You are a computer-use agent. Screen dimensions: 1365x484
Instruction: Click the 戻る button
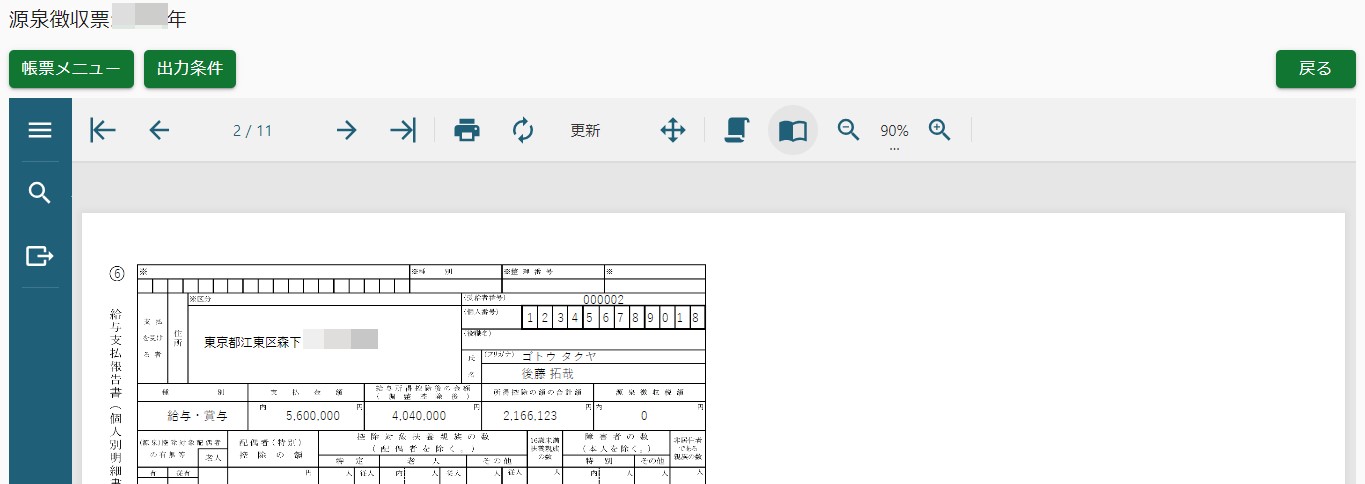click(x=1314, y=69)
